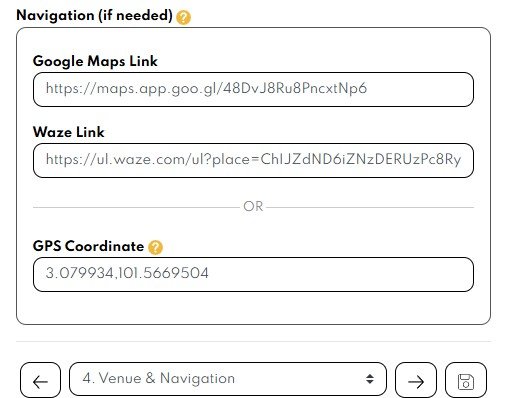Click the maps.app.goo.gl placeholder text
The image size is (506, 398).
click(x=206, y=89)
